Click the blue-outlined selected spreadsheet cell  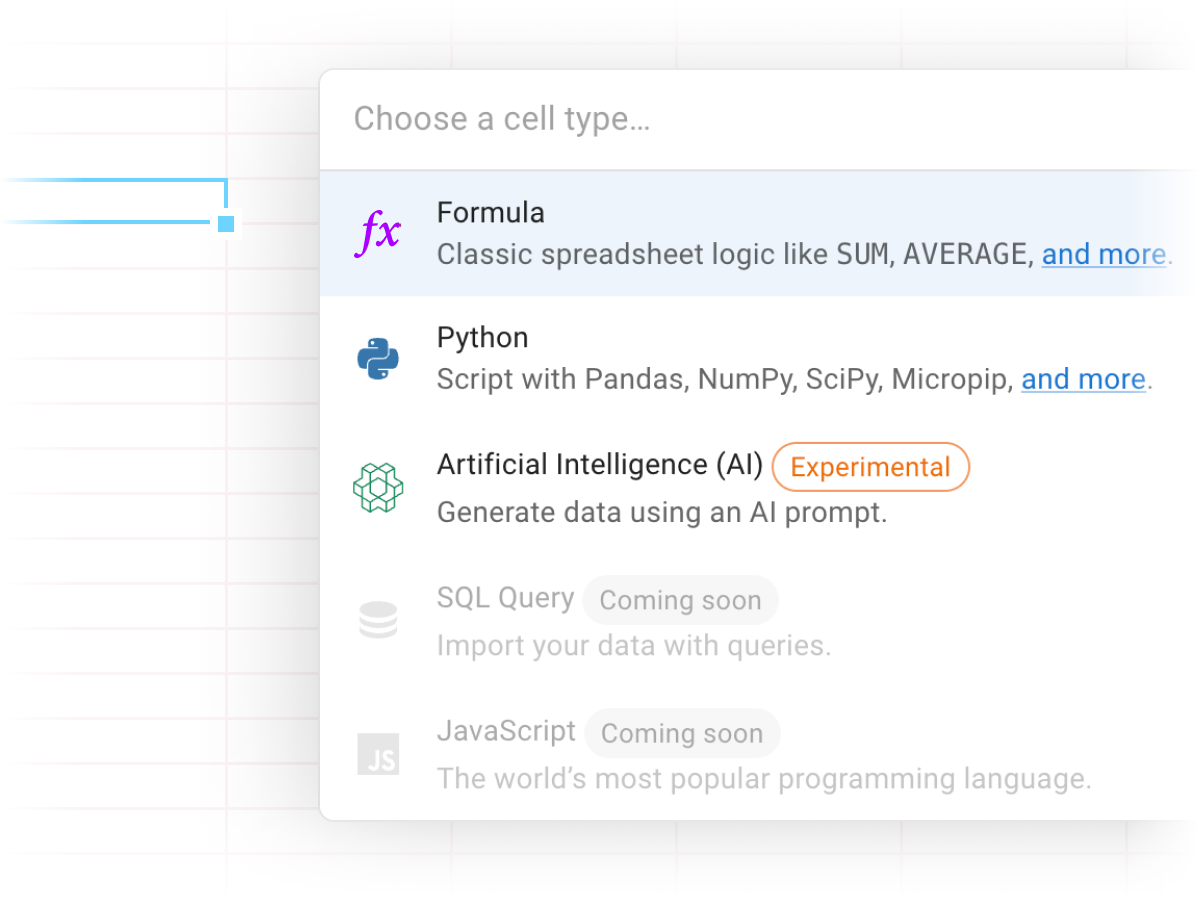[113, 200]
